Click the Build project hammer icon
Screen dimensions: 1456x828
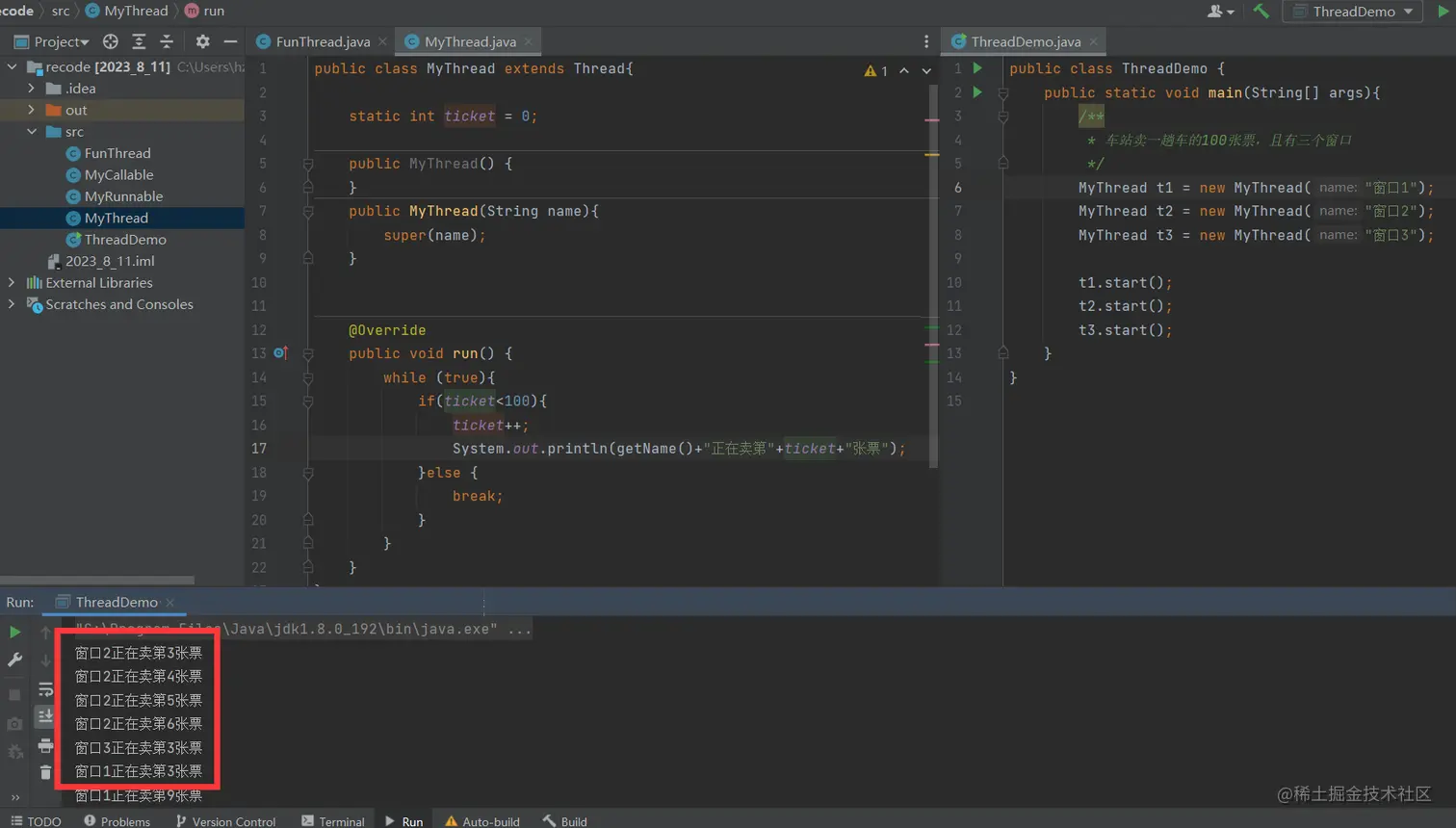(x=1261, y=12)
